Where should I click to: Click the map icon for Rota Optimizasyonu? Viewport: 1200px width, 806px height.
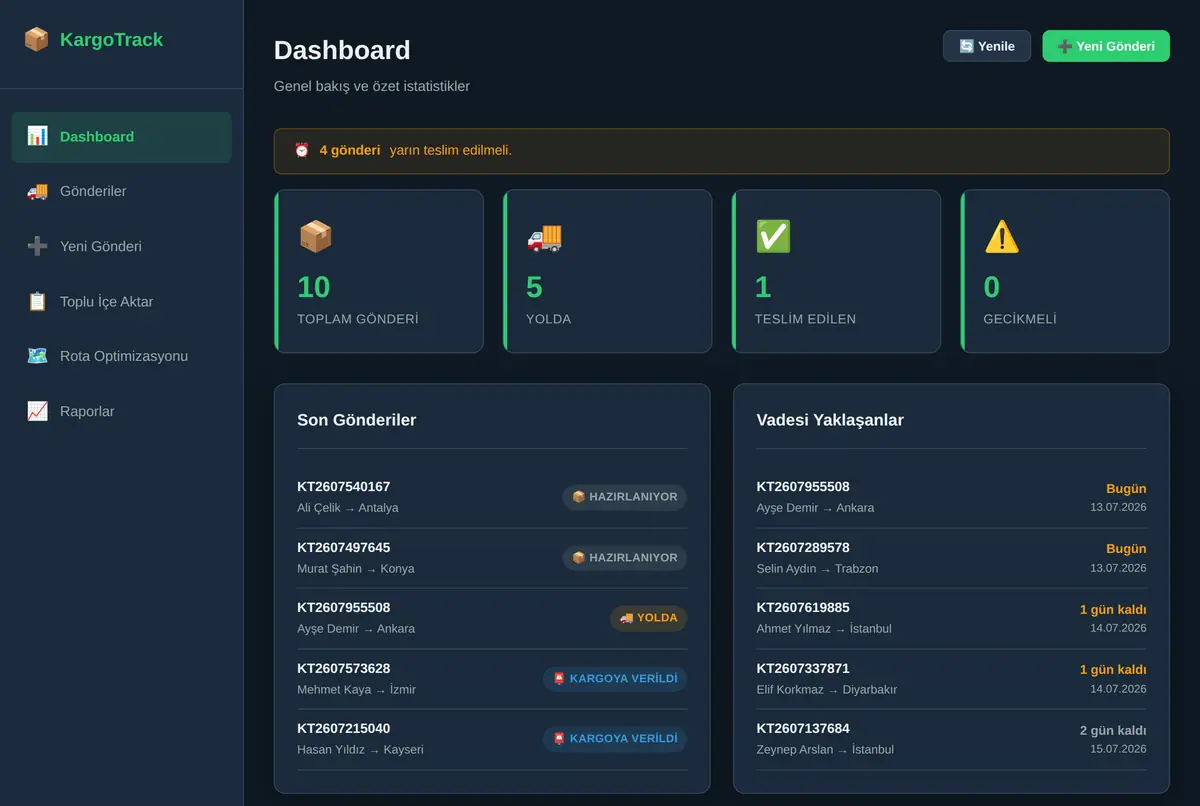(37, 356)
